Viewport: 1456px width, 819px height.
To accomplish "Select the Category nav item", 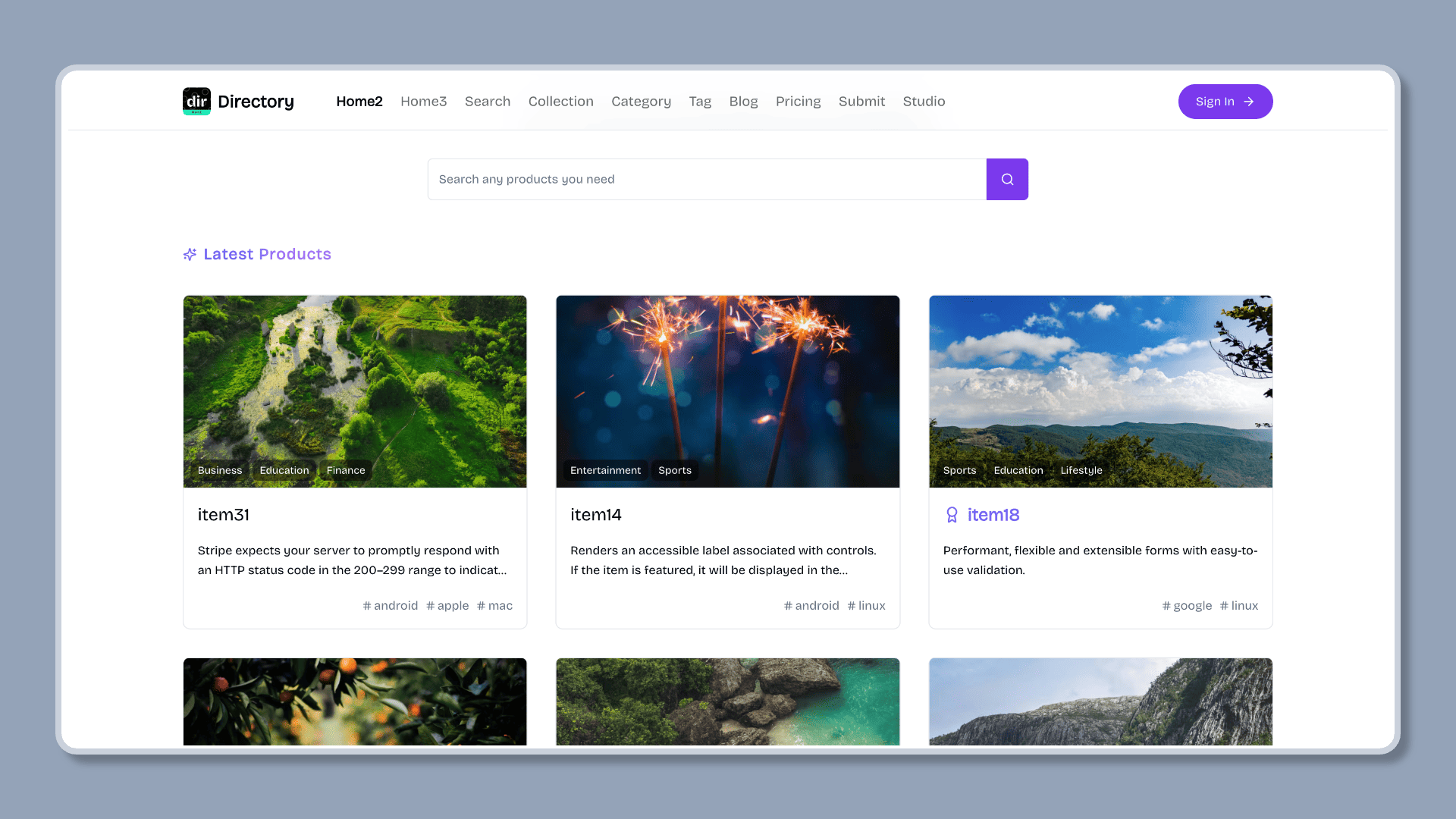I will 641,101.
